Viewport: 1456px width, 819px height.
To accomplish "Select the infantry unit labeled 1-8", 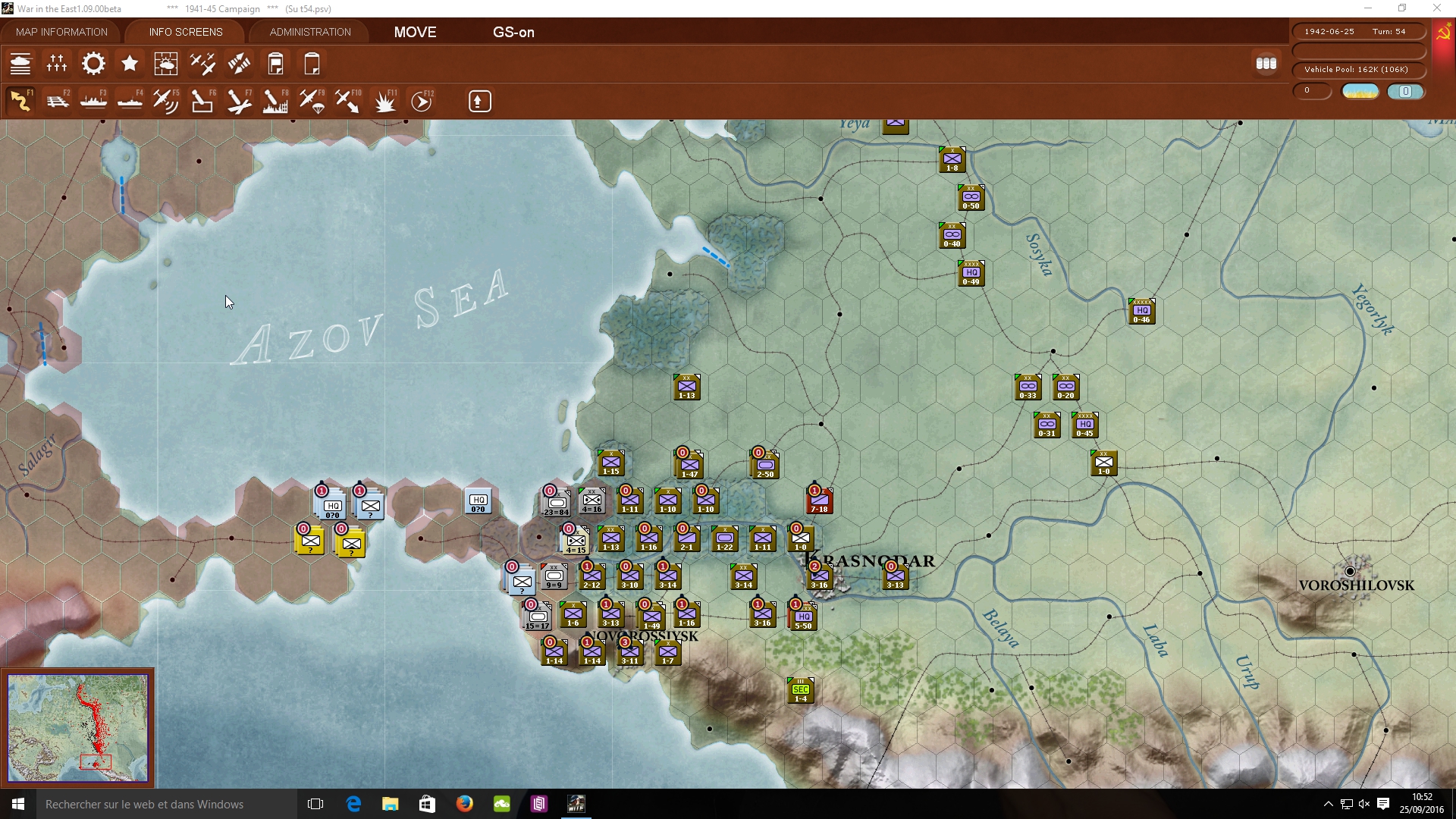I will 952,159.
